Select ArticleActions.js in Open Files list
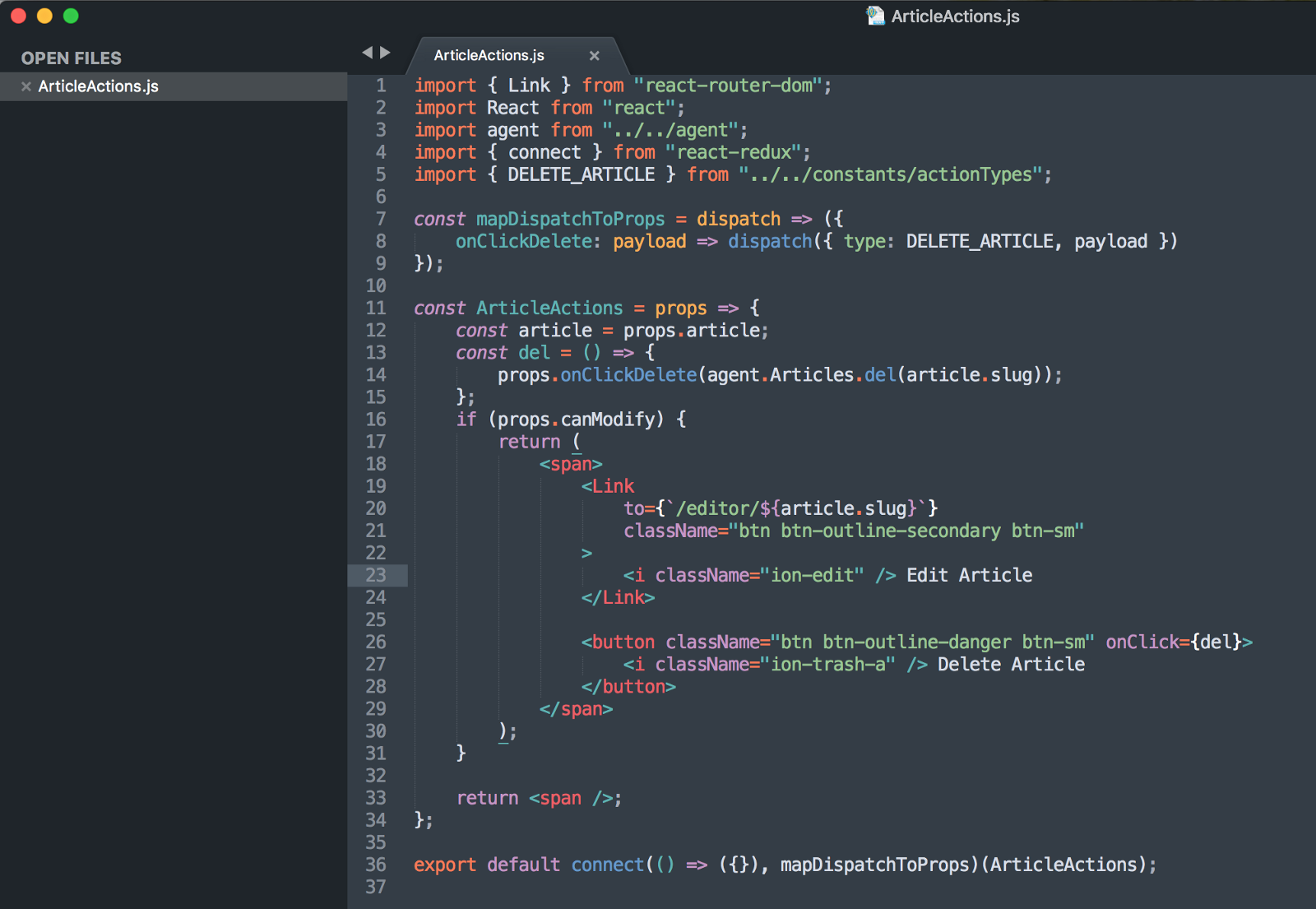This screenshot has height=909, width=1316. [98, 86]
